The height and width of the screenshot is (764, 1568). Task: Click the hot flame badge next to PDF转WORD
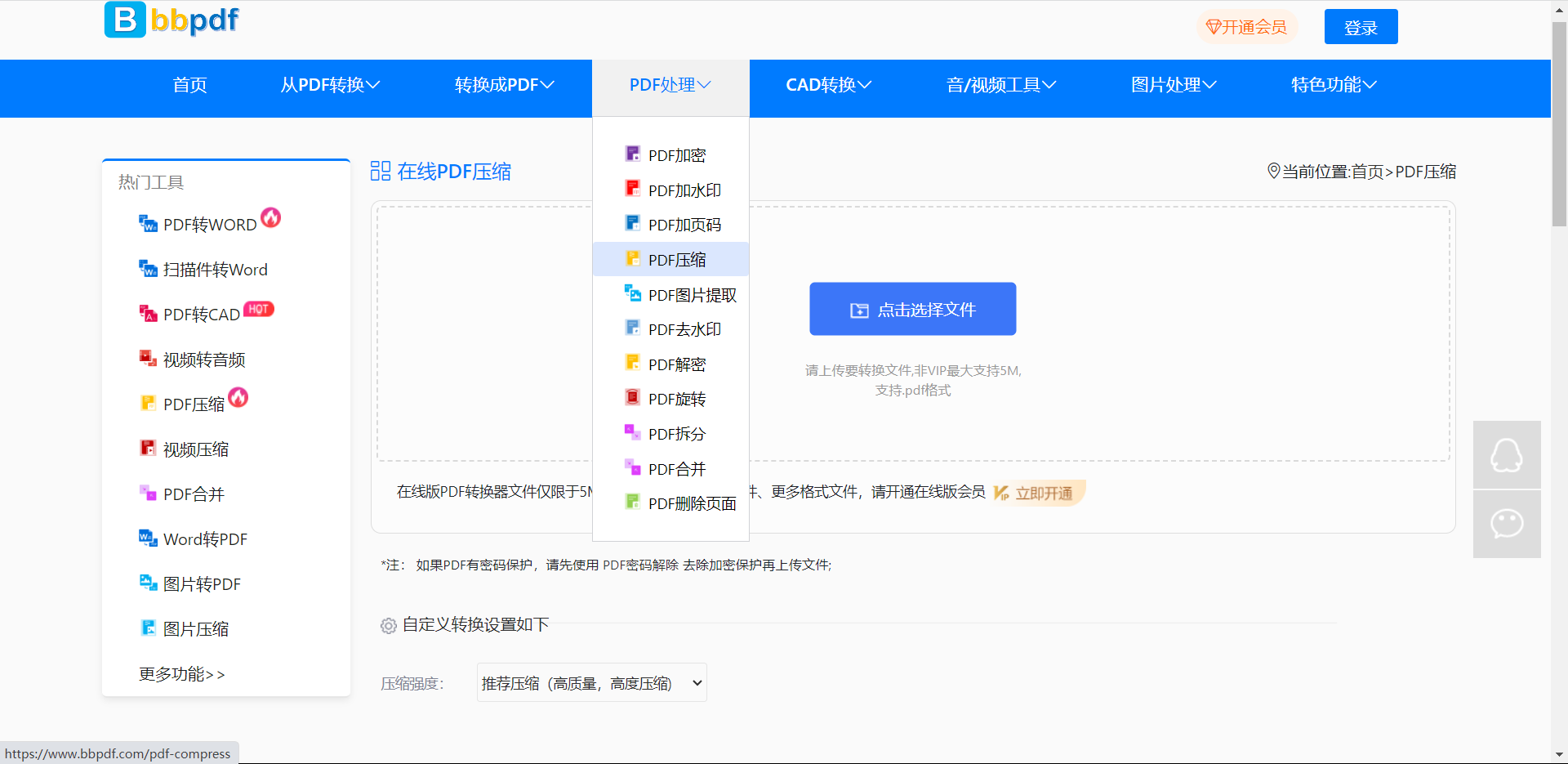270,217
